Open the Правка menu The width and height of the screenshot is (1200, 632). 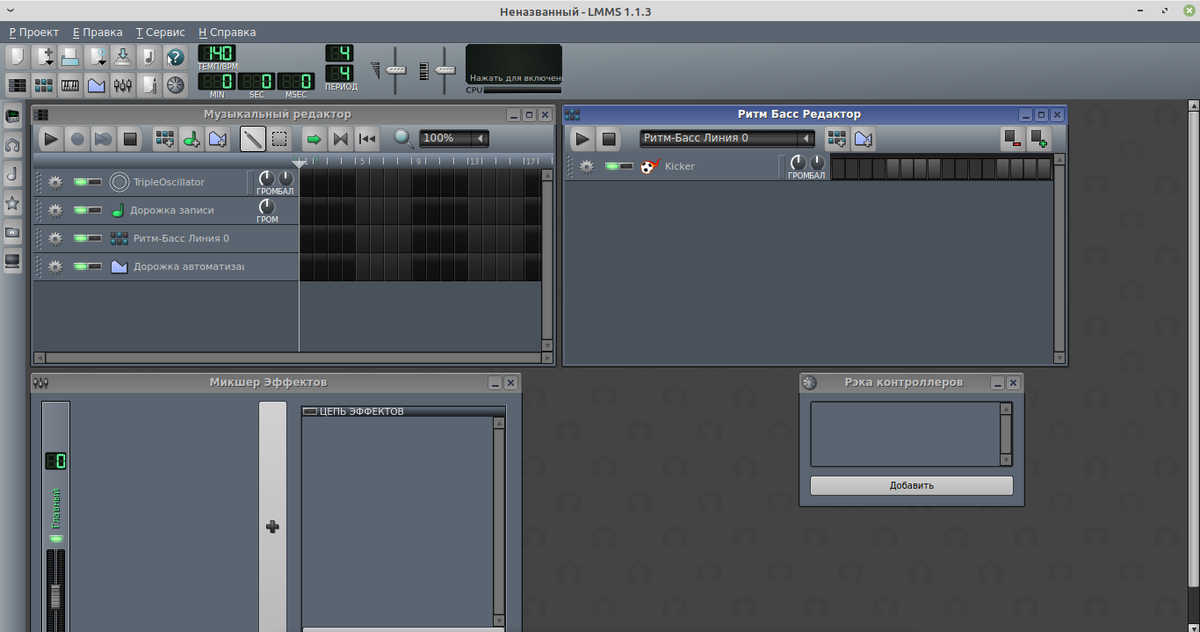tap(96, 32)
